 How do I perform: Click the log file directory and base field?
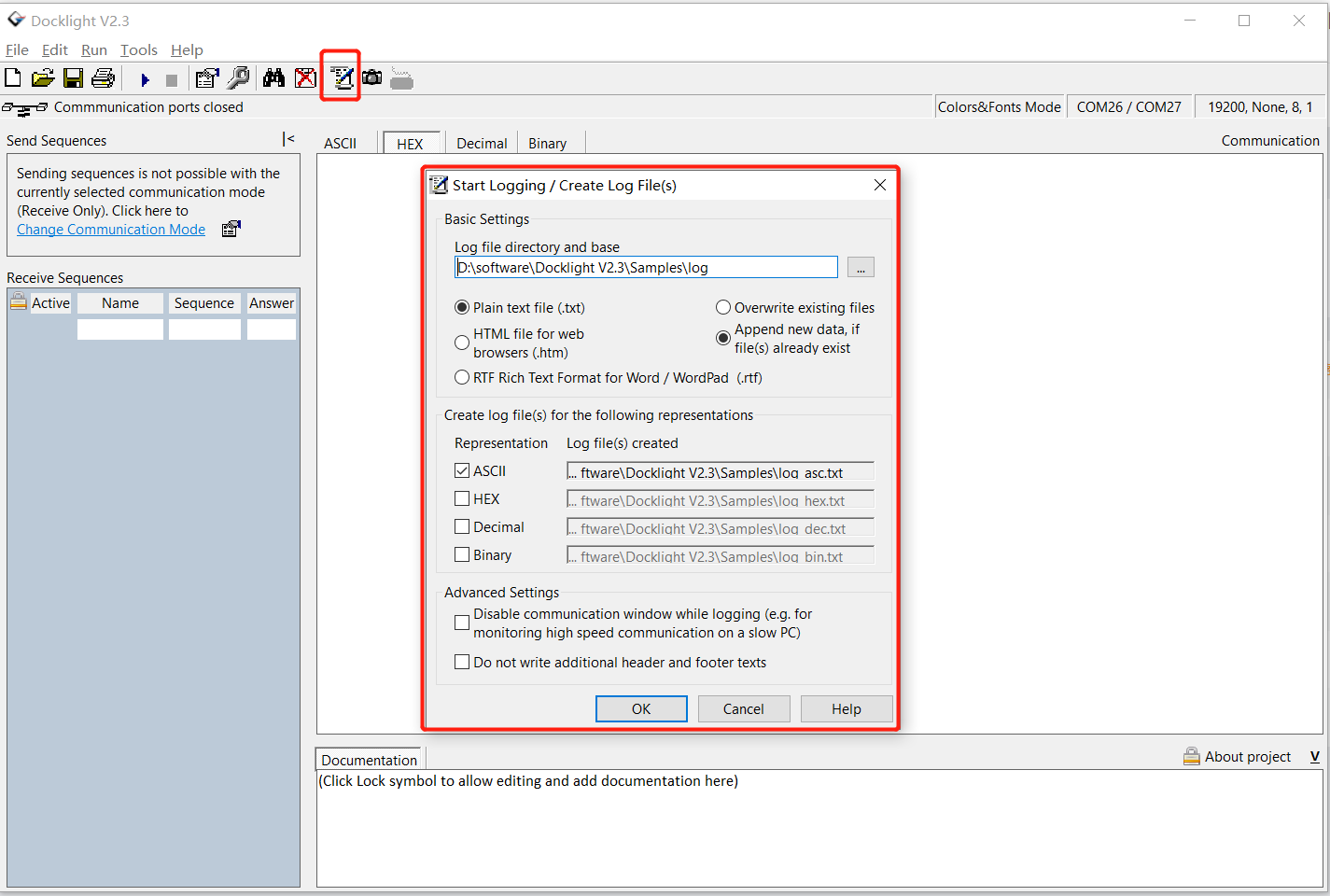(646, 267)
